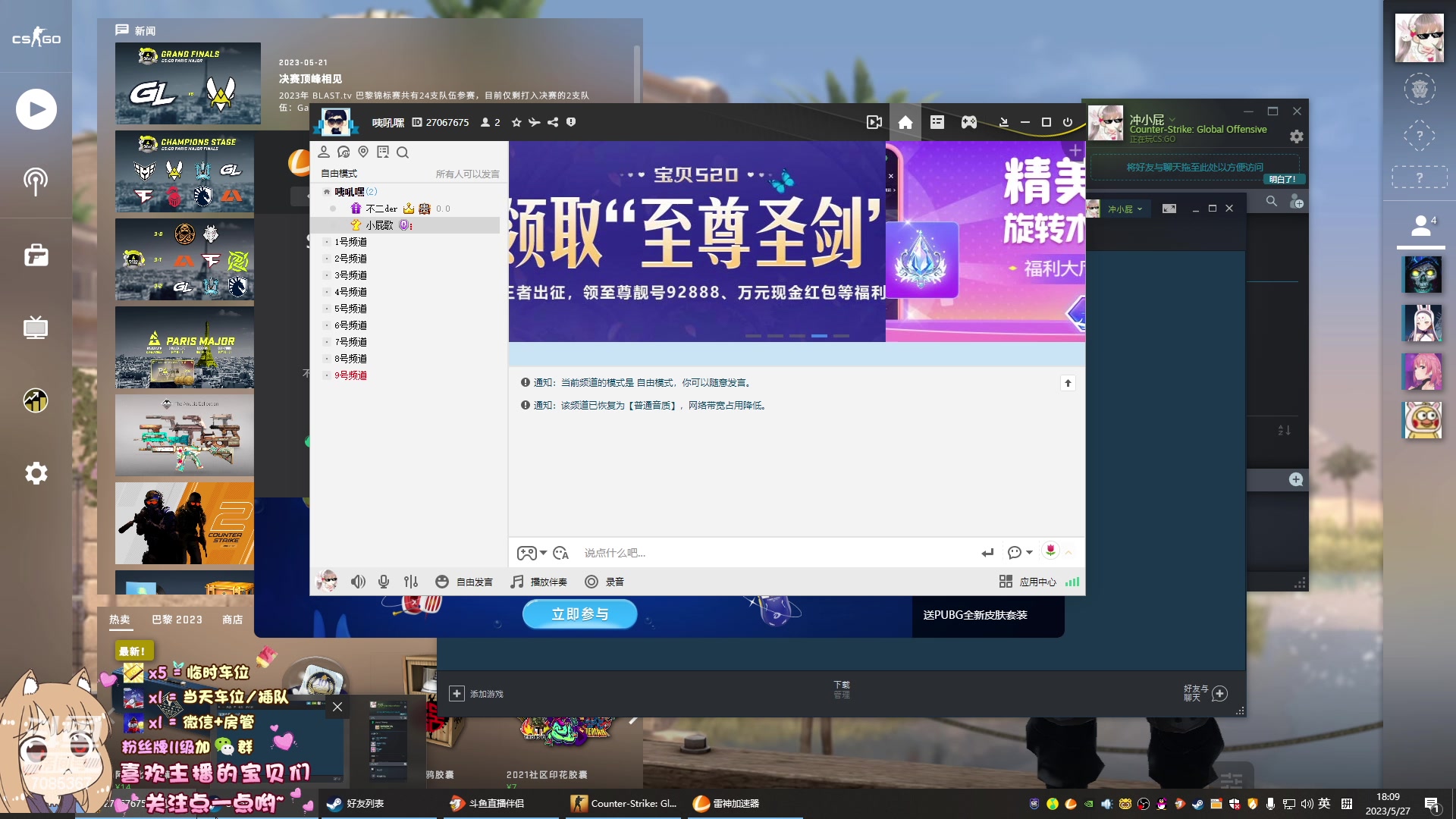
Task: Select 1号频道 in channel tree
Action: click(x=350, y=242)
